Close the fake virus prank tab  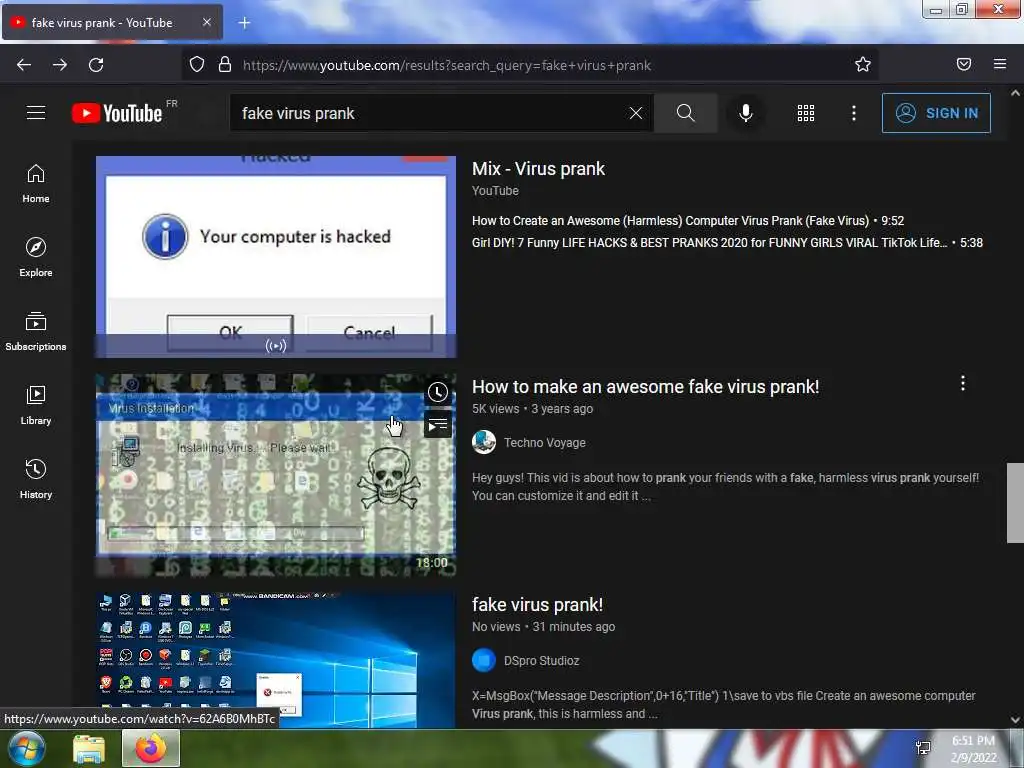206,22
